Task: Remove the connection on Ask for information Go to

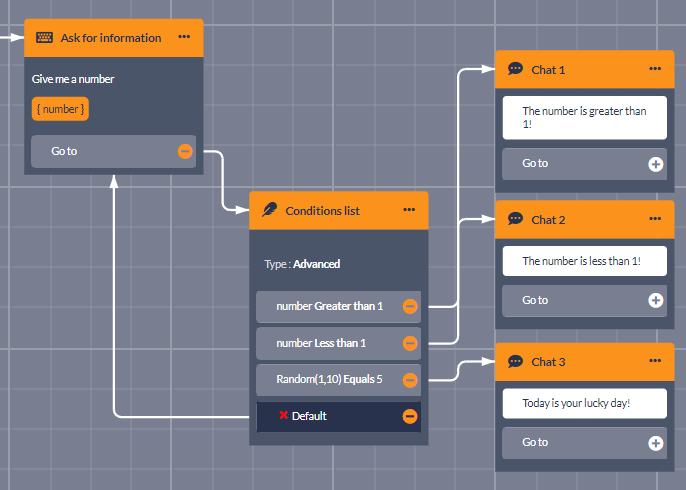Action: 185,152
